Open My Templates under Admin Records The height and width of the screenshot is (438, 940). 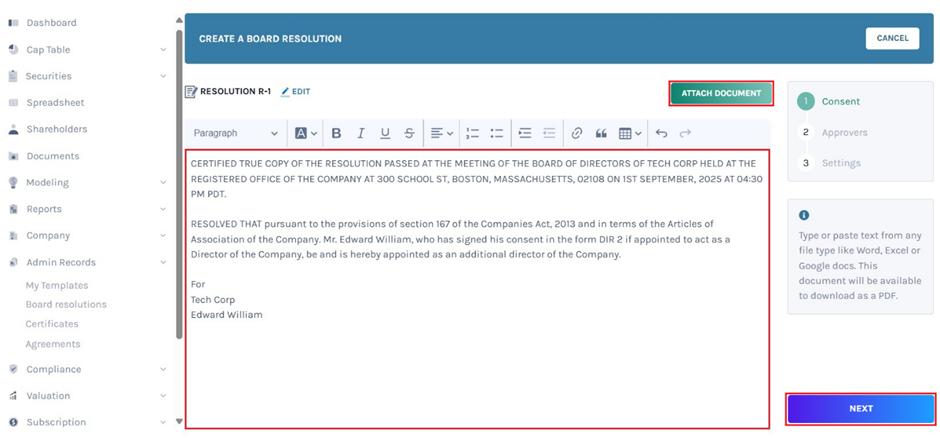(57, 285)
